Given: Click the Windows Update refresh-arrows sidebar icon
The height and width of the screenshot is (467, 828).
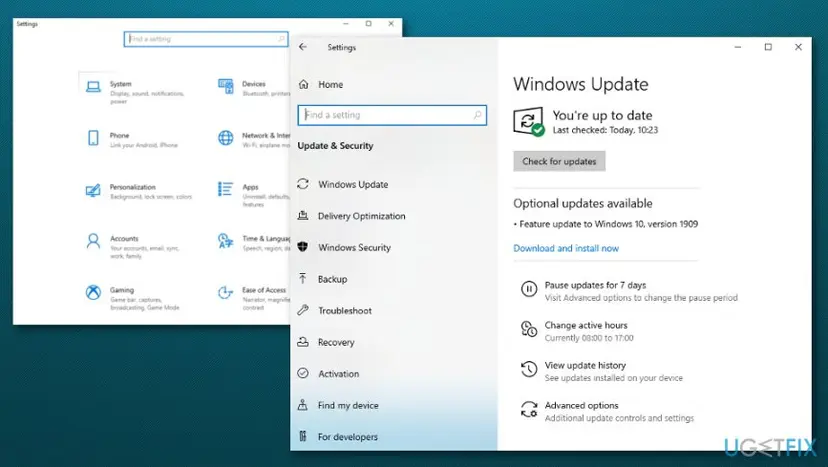Looking at the screenshot, I should click(x=303, y=184).
